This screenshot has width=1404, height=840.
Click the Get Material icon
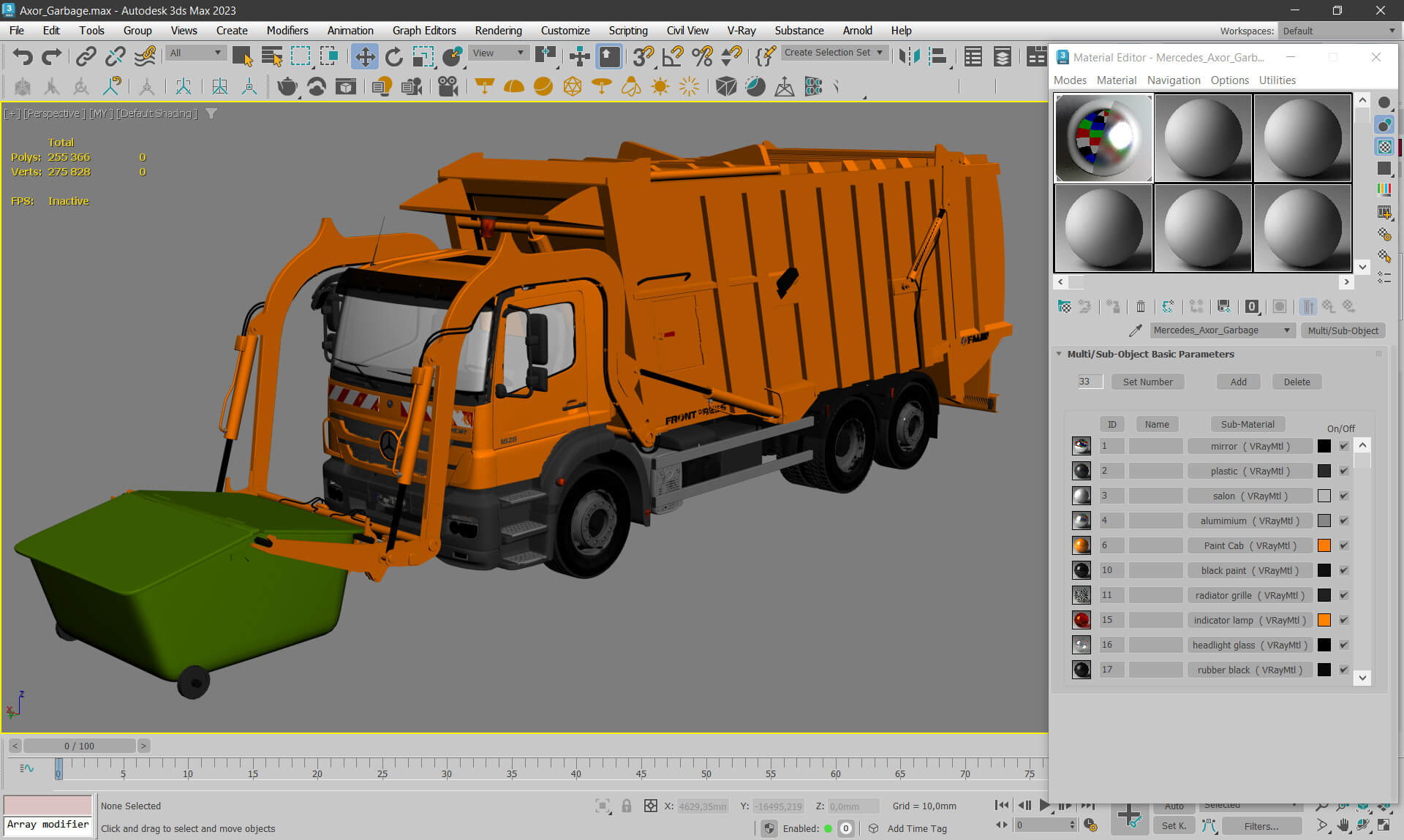pos(1065,306)
